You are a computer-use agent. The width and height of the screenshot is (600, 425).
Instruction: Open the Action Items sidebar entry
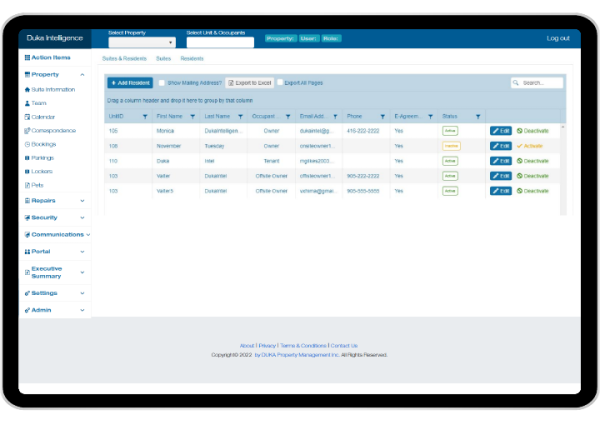point(47,57)
